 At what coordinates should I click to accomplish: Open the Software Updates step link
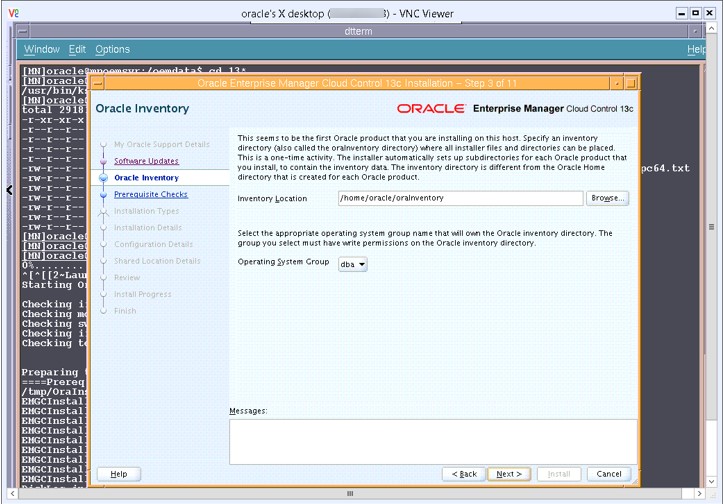(x=146, y=161)
